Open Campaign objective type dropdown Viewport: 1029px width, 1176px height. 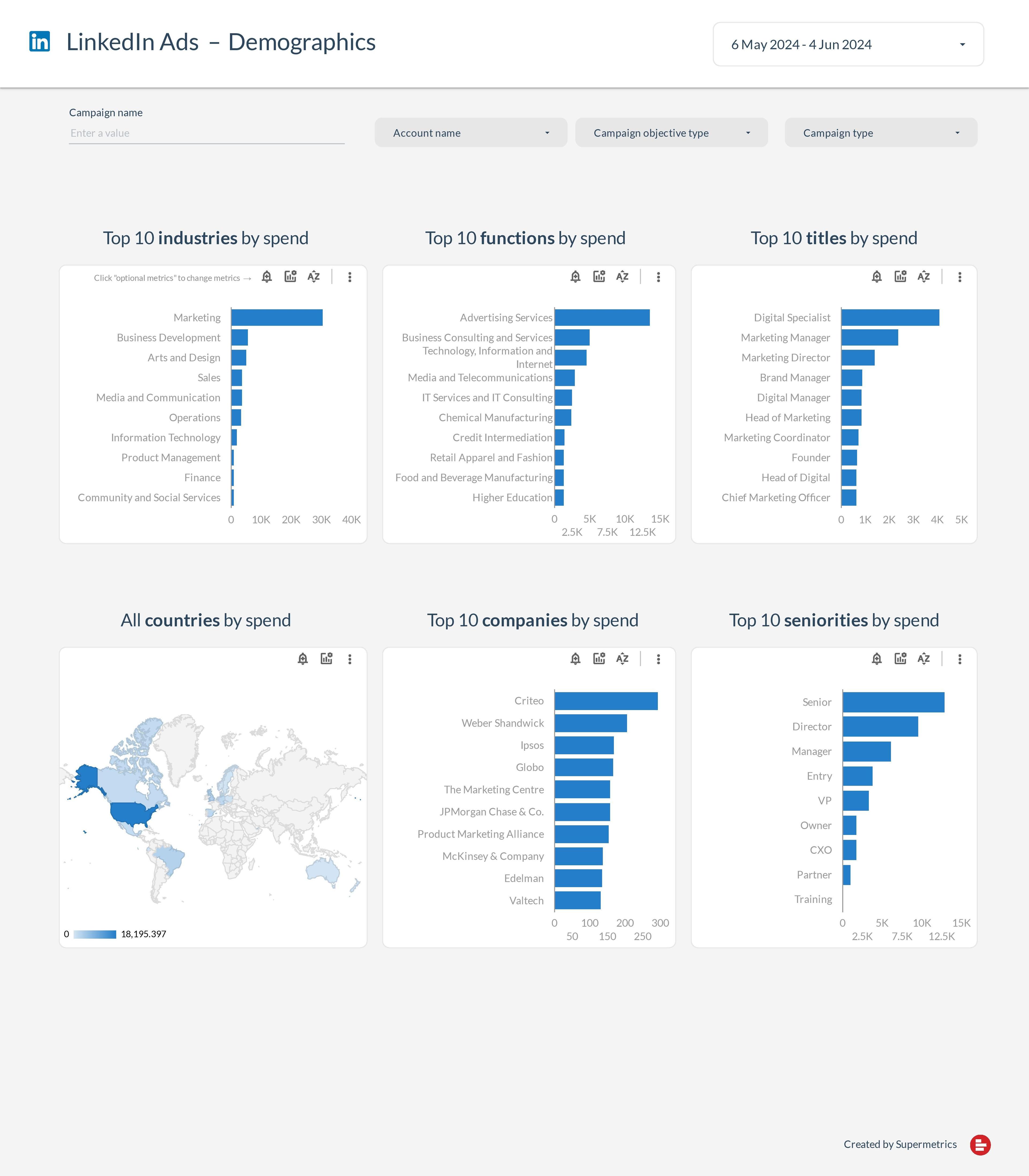[x=671, y=133]
